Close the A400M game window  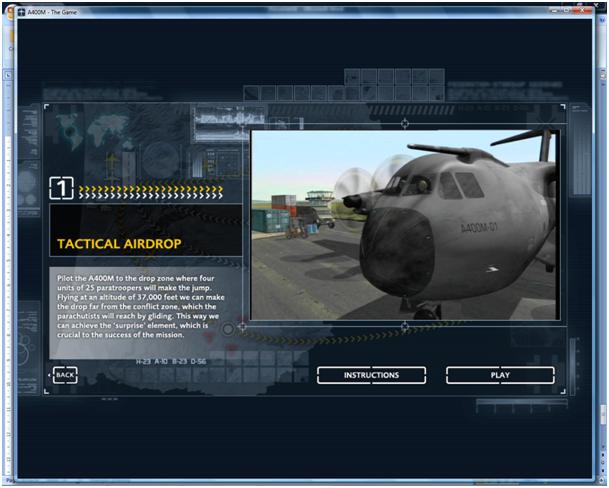tap(582, 10)
